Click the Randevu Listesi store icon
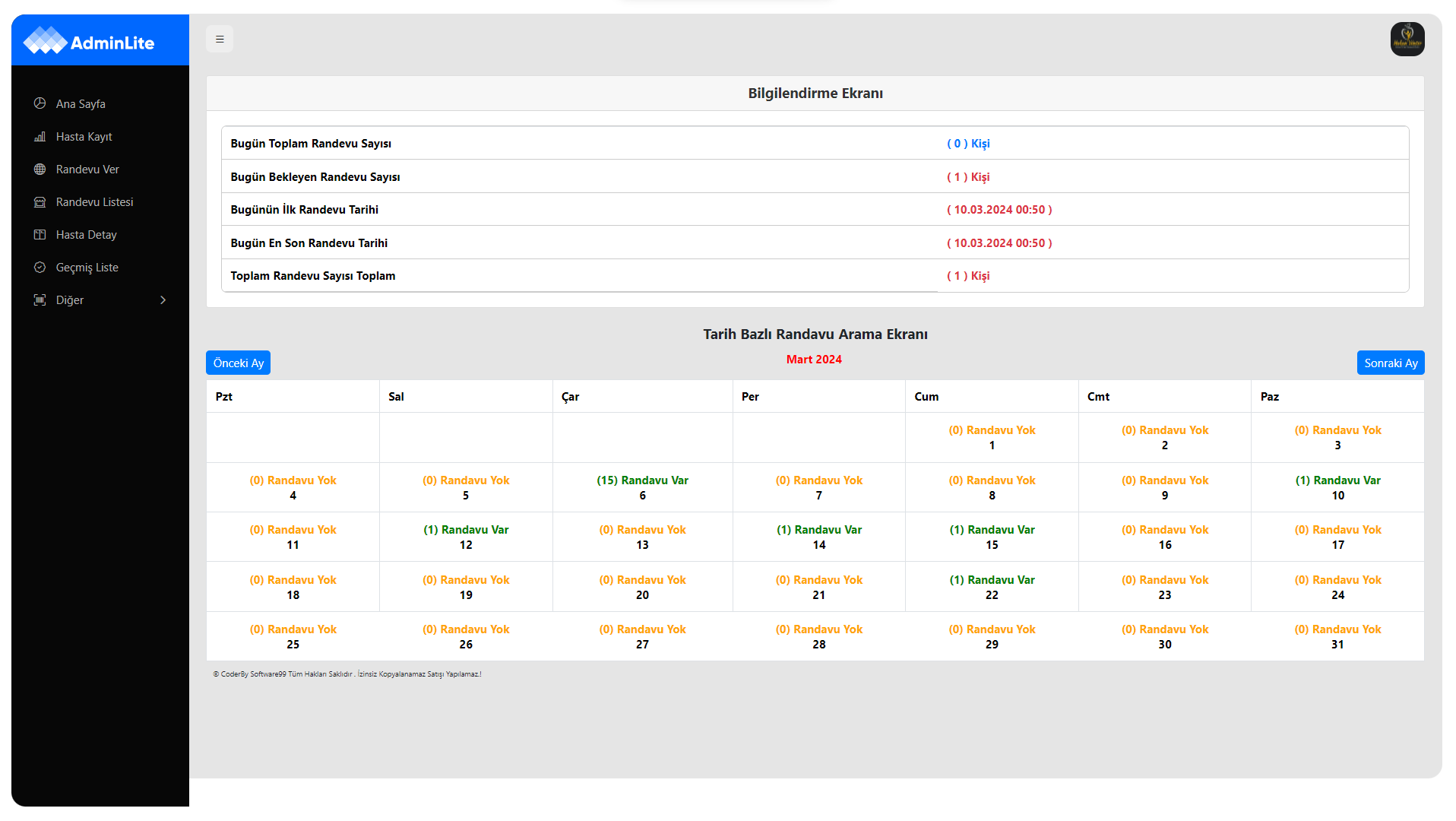 (40, 201)
